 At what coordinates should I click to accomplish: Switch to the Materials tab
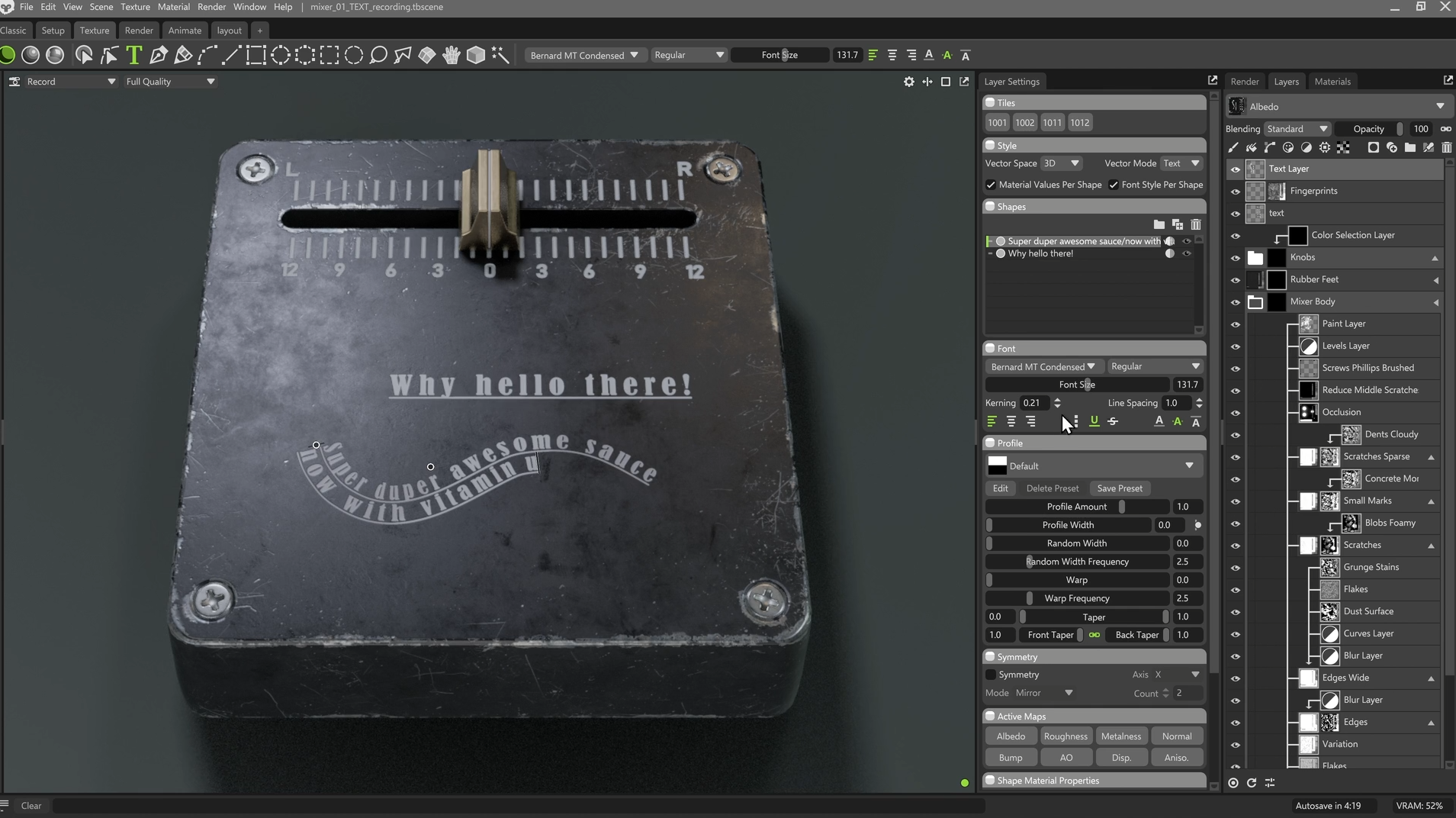[1332, 82]
